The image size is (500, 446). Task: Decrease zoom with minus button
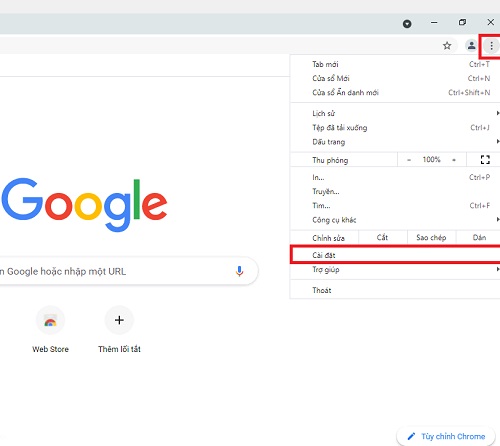pos(409,160)
